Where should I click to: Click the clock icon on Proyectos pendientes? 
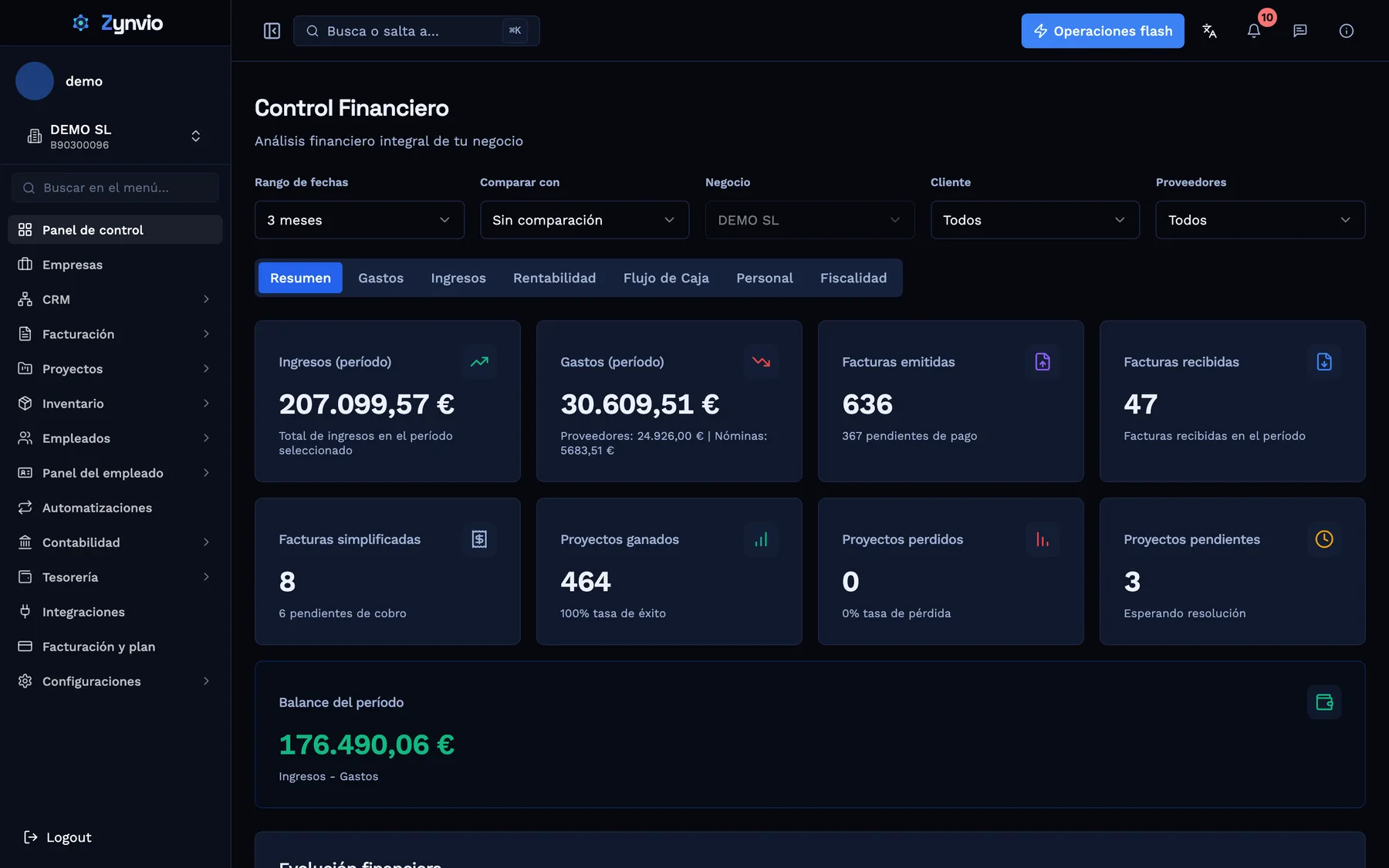point(1324,539)
